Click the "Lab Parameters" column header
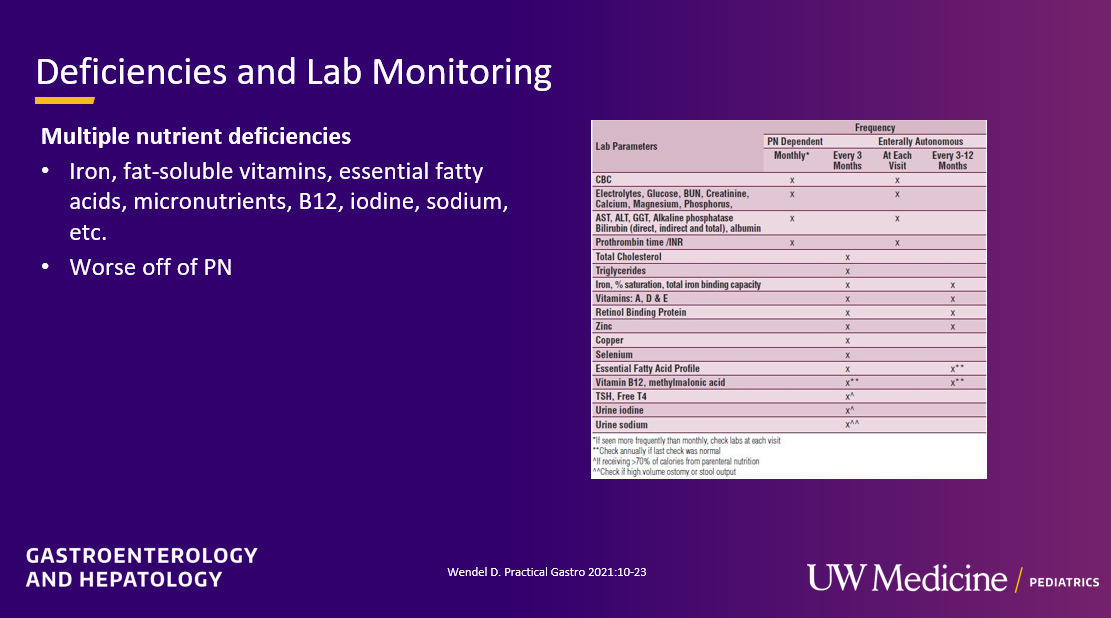 [627, 146]
